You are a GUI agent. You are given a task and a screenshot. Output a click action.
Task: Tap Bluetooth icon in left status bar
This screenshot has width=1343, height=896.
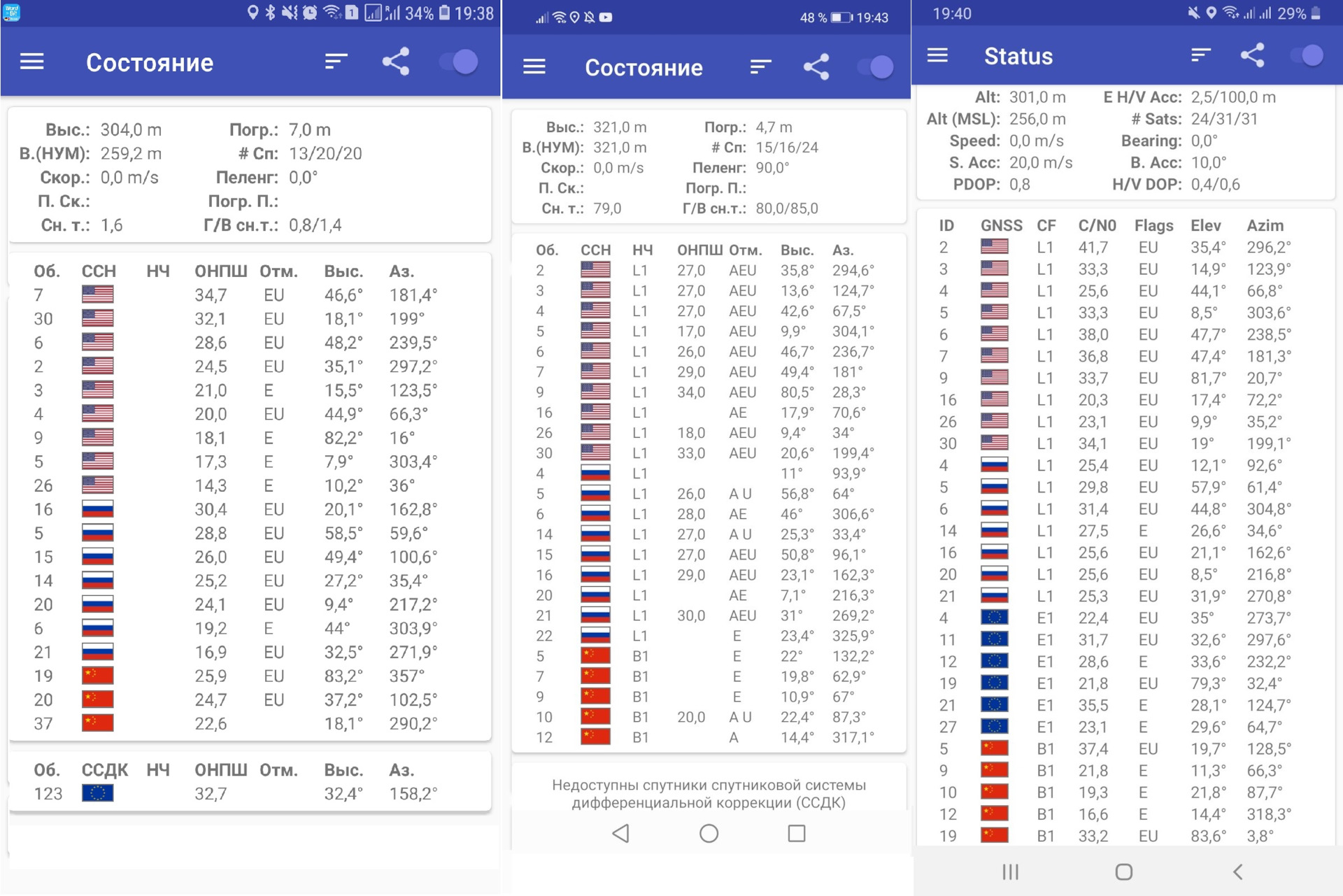point(270,13)
